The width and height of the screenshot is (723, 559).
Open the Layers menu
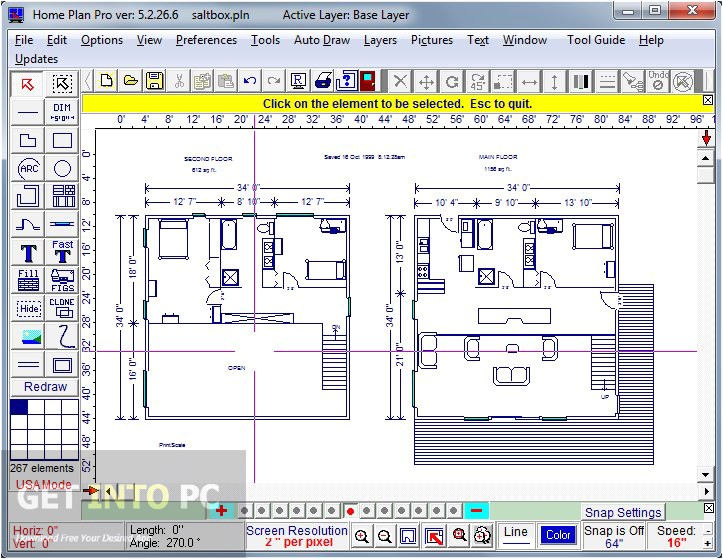(380, 40)
